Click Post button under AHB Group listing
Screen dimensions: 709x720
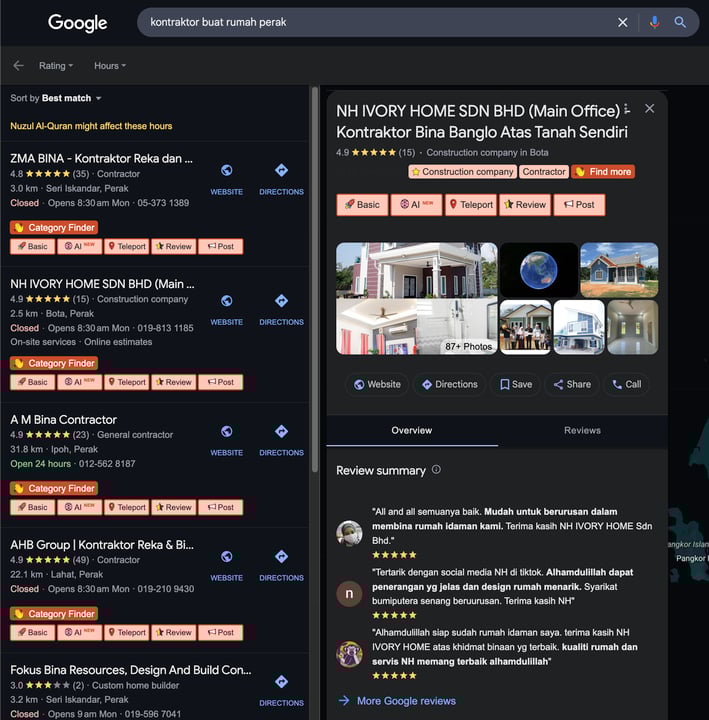[x=220, y=633]
